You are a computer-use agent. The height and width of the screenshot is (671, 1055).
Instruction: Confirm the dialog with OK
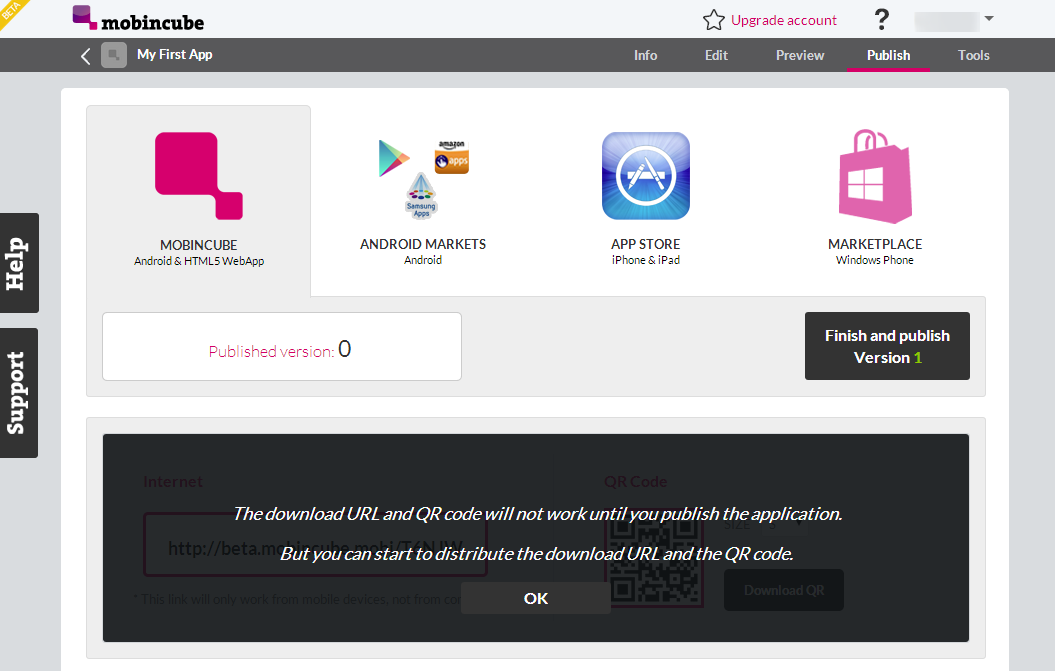pyautogui.click(x=536, y=598)
